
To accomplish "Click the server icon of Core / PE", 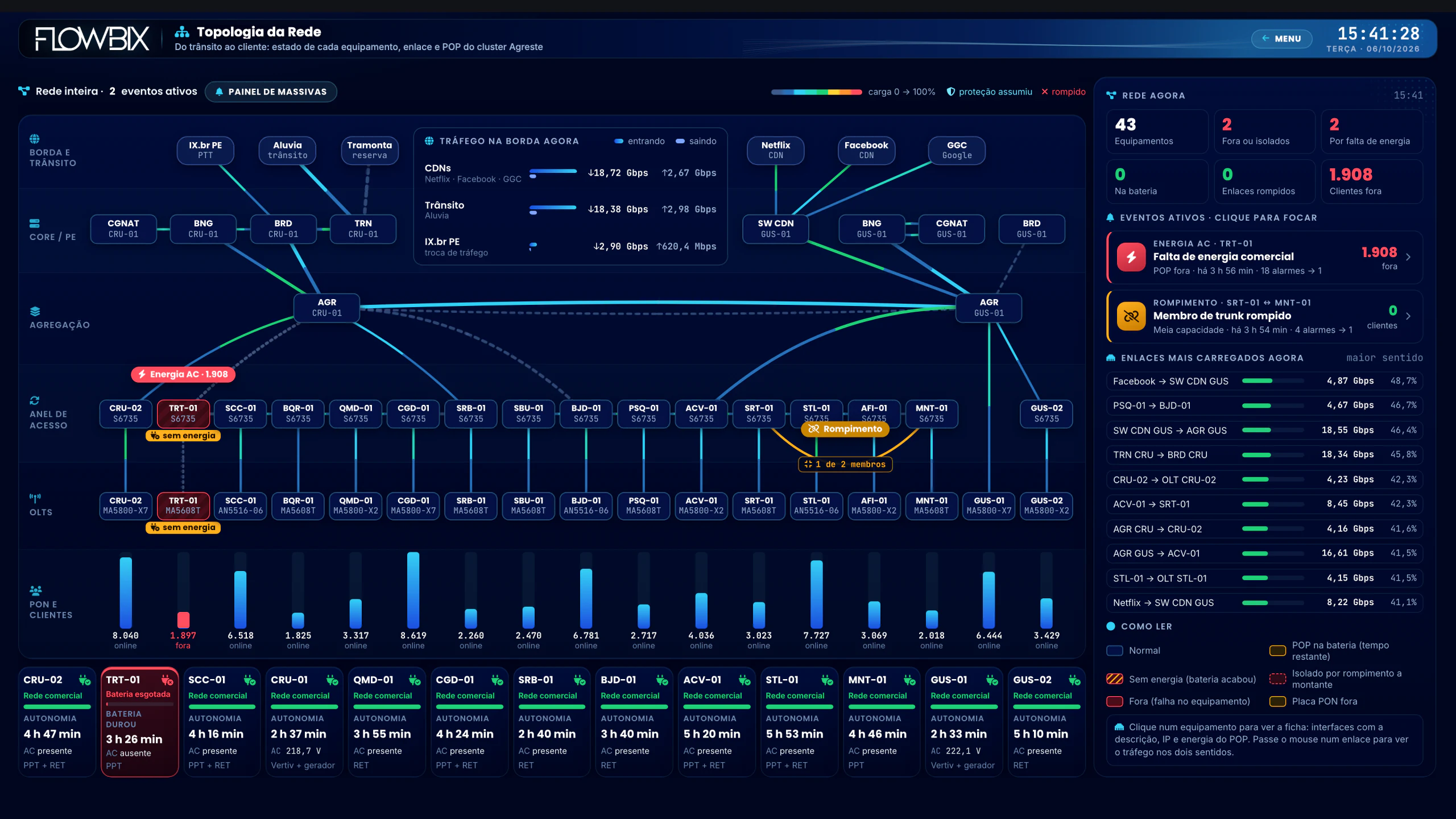I will (x=35, y=223).
